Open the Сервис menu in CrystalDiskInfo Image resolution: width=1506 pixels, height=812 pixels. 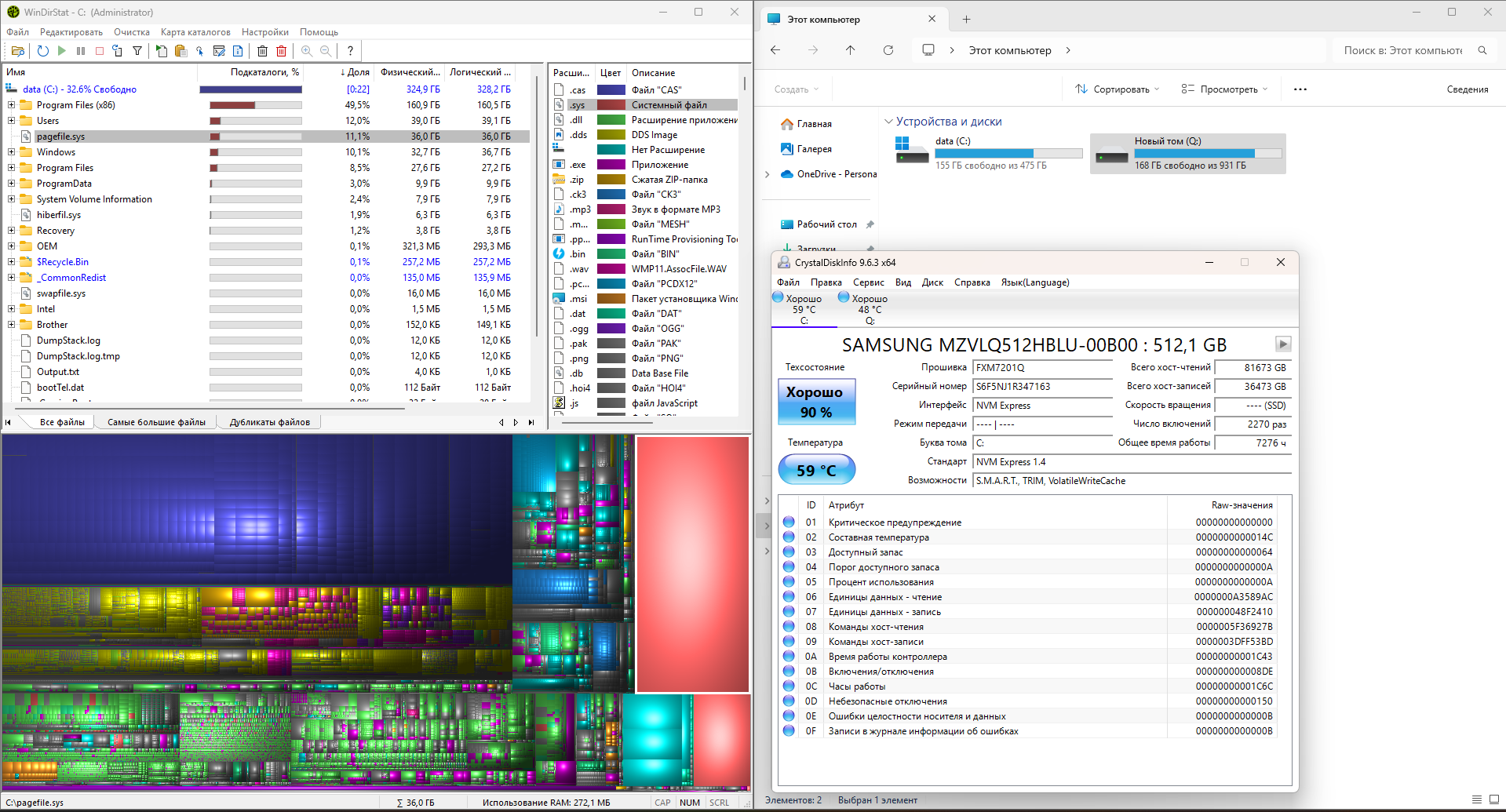click(868, 282)
